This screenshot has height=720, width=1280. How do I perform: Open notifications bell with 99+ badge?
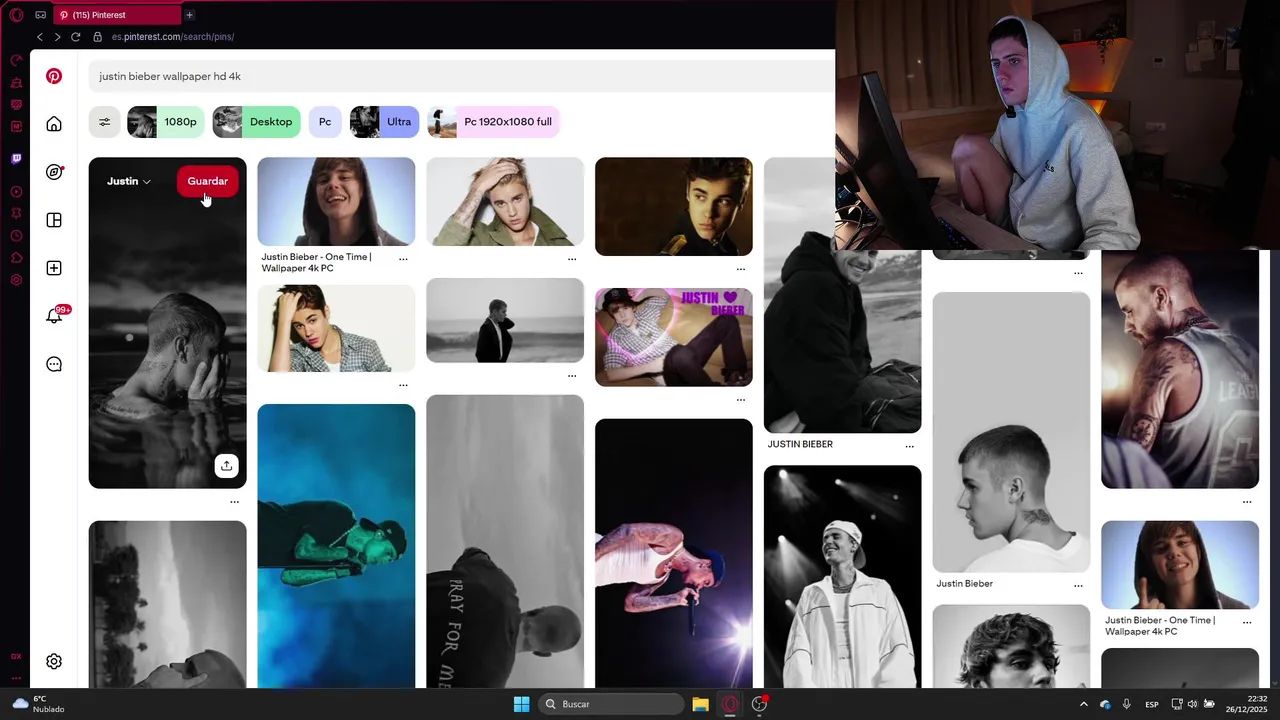click(56, 315)
